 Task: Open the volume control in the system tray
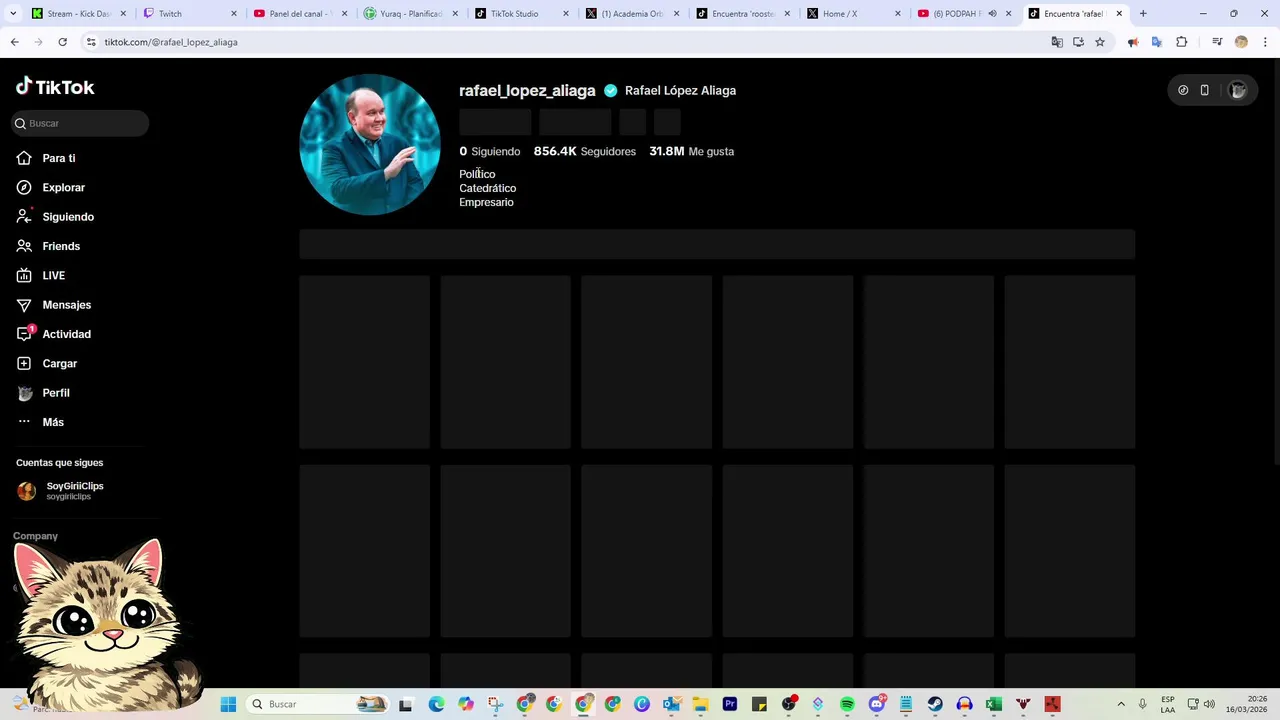(1209, 704)
